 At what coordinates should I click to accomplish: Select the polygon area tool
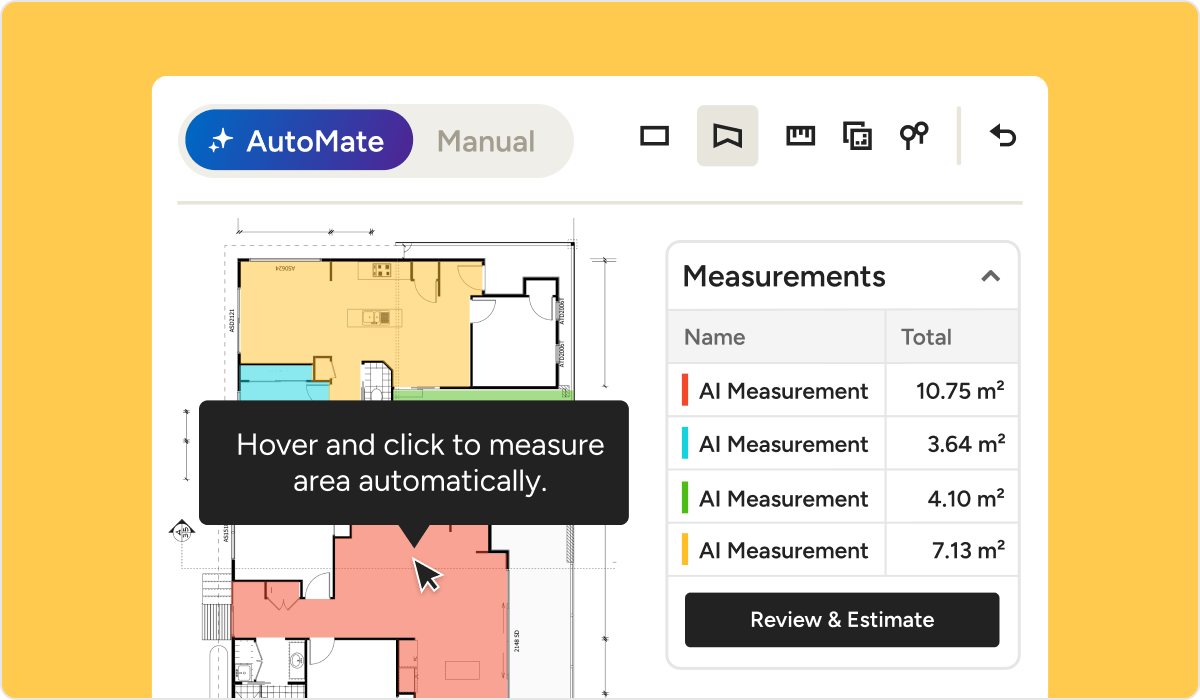(727, 136)
